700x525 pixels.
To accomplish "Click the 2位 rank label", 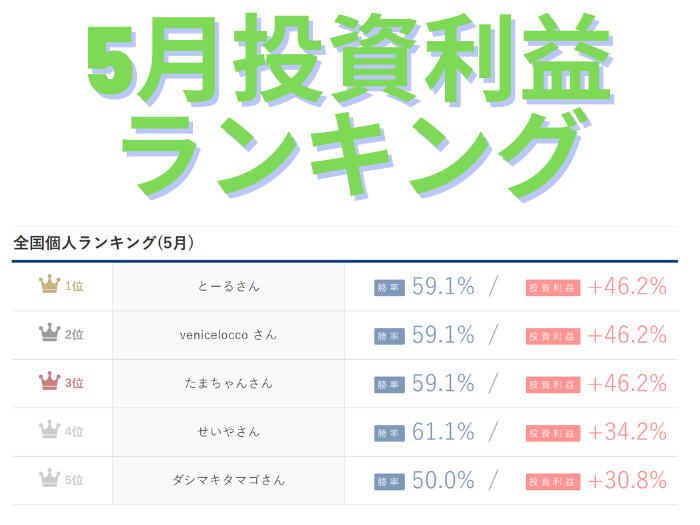I will pos(74,335).
